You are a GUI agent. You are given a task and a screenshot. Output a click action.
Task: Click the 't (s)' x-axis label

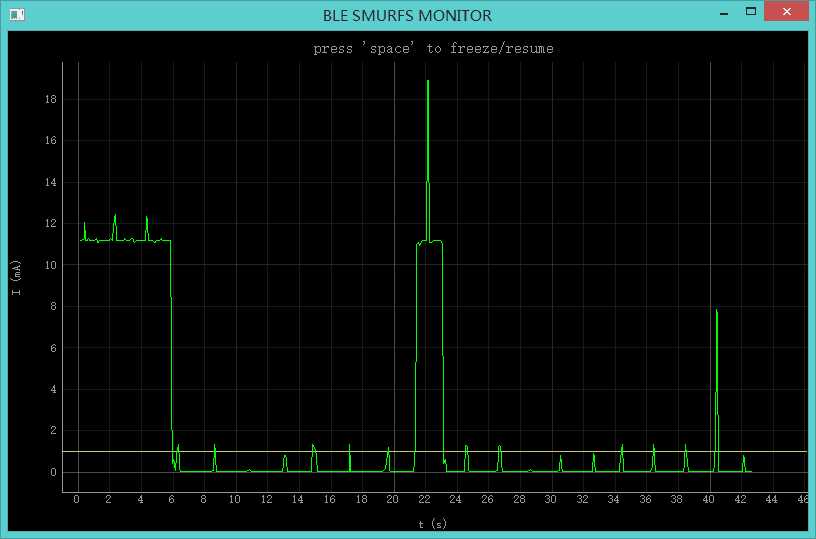pyautogui.click(x=432, y=524)
